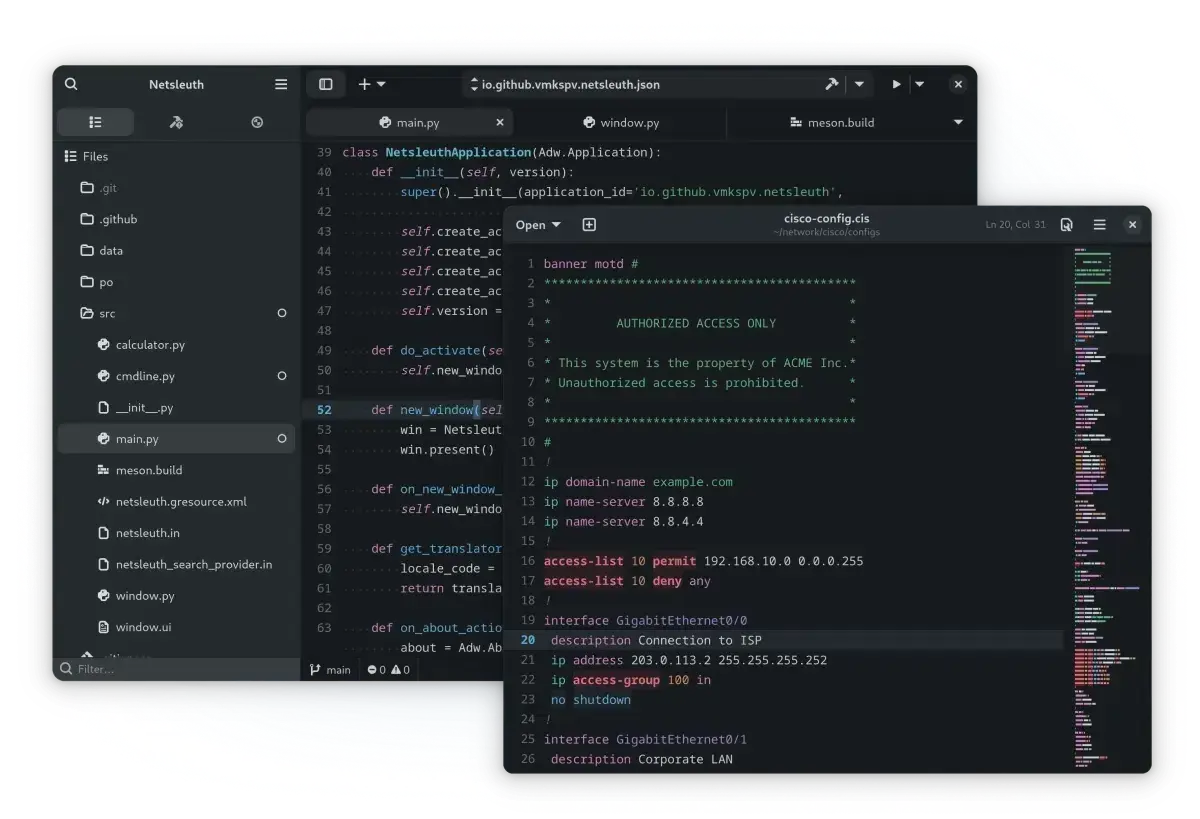Viewport: 1200px width, 819px height.
Task: Close the main.py tab
Action: pyautogui.click(x=500, y=122)
